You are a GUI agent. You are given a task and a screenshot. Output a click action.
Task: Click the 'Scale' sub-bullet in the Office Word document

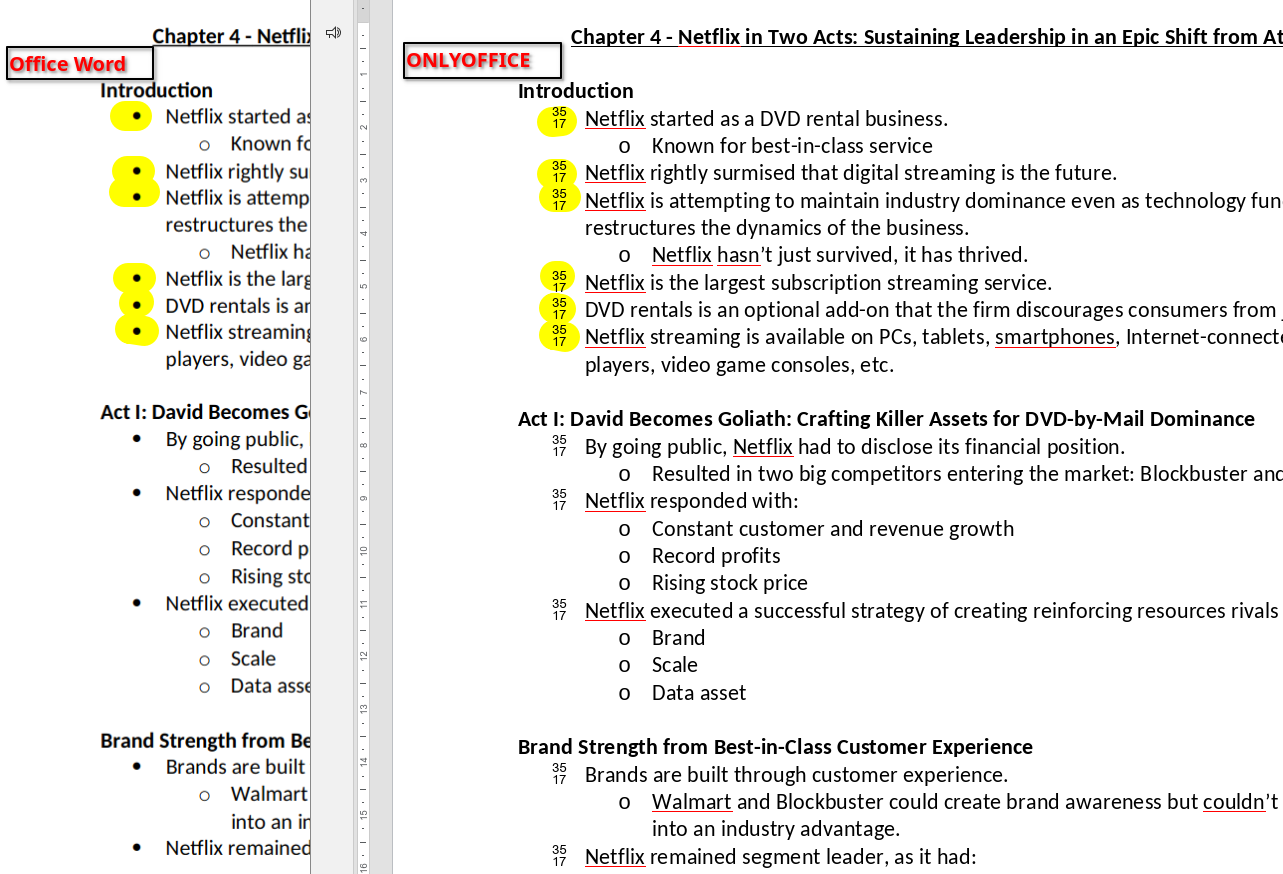point(253,659)
